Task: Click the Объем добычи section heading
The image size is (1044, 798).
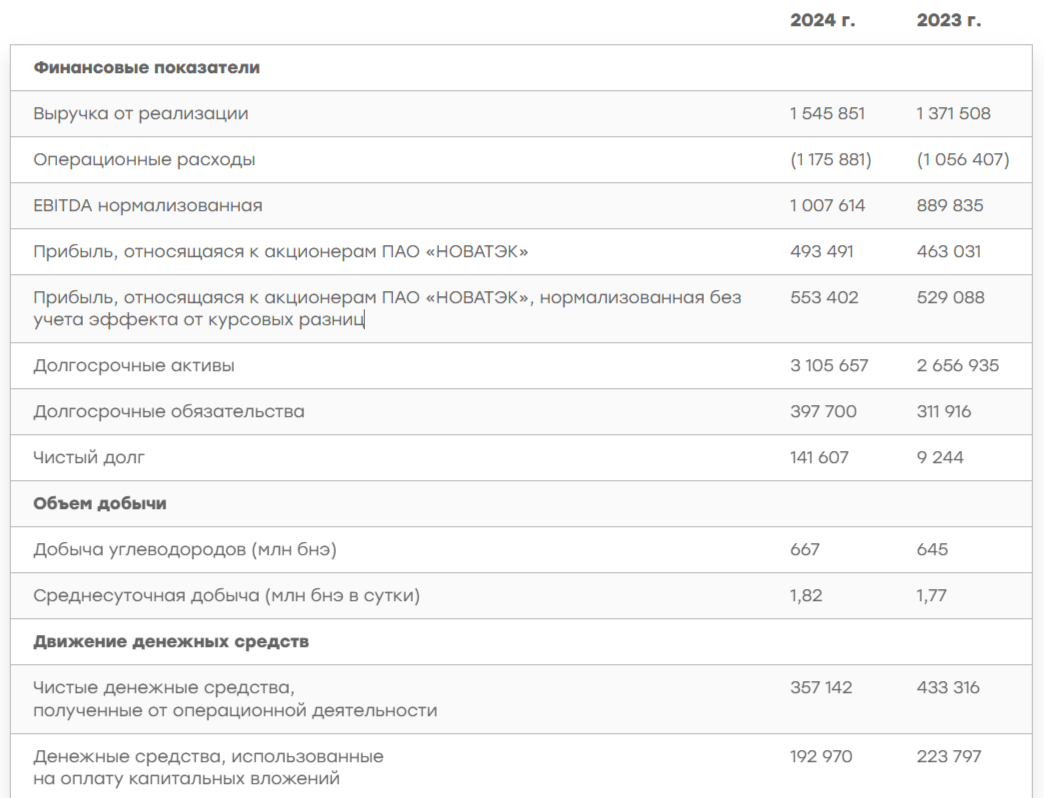Action: (100, 504)
